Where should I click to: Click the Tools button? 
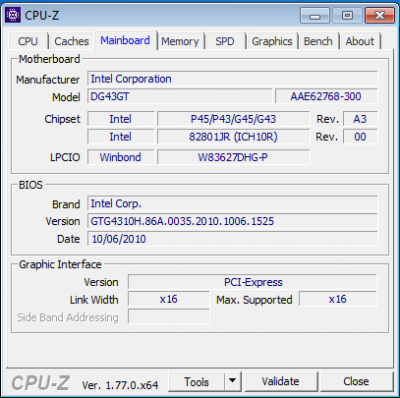[197, 382]
